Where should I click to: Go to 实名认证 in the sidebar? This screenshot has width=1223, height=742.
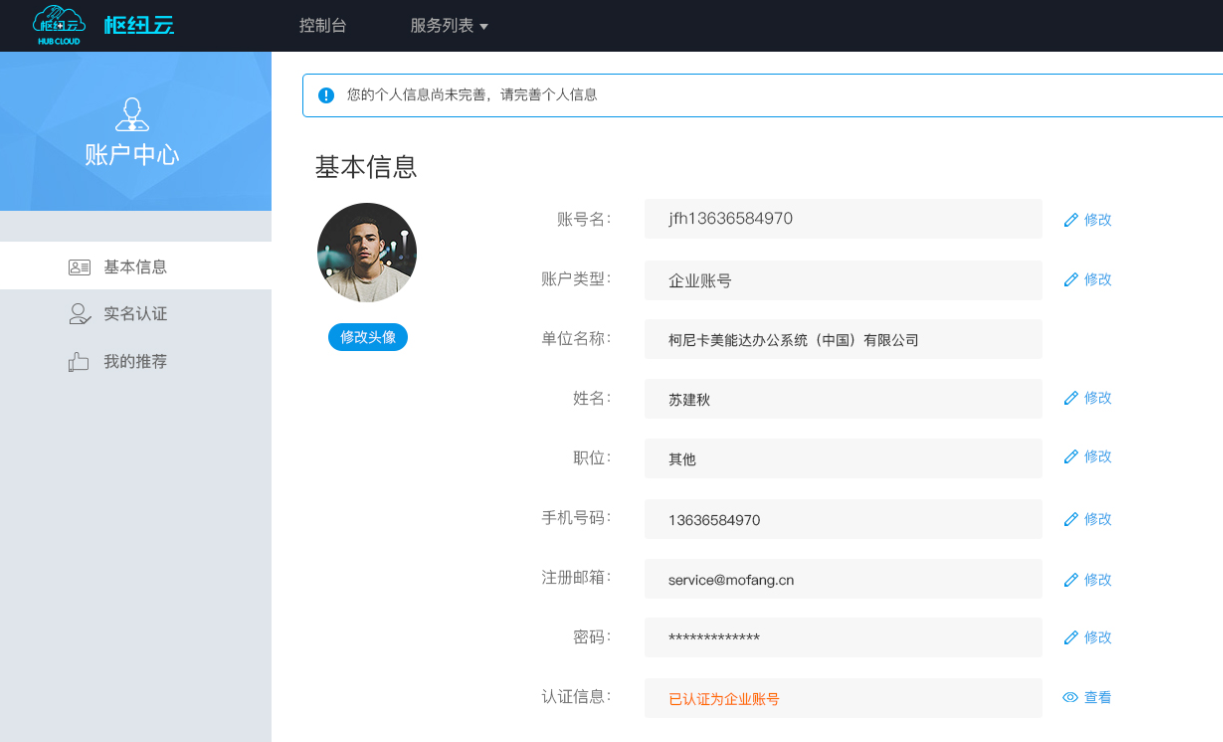point(135,314)
